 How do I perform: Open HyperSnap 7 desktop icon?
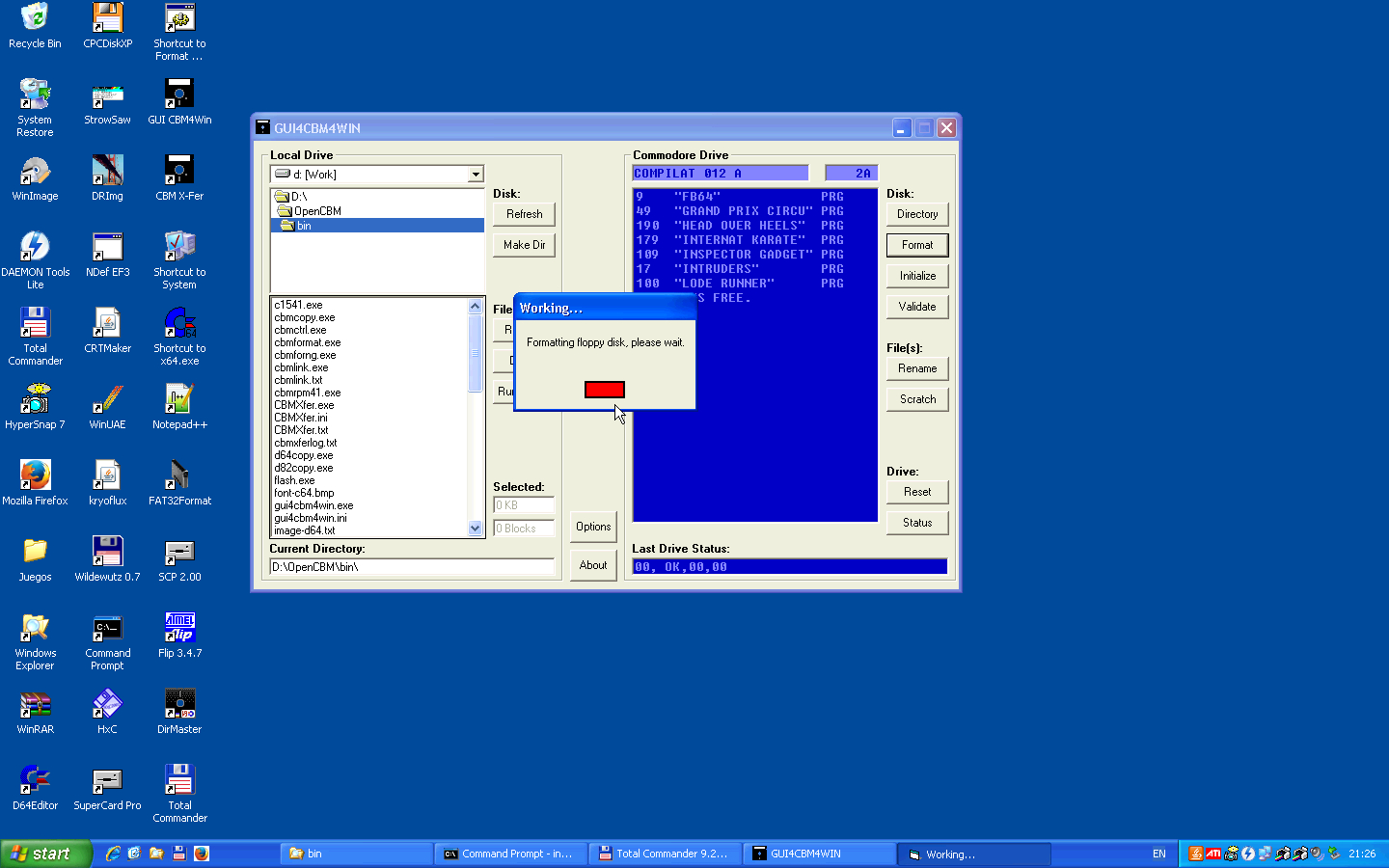[x=35, y=407]
